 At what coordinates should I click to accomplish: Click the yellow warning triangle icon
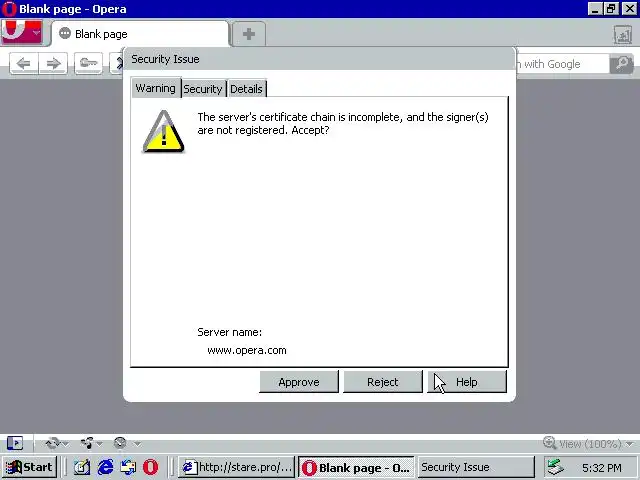pos(164,131)
